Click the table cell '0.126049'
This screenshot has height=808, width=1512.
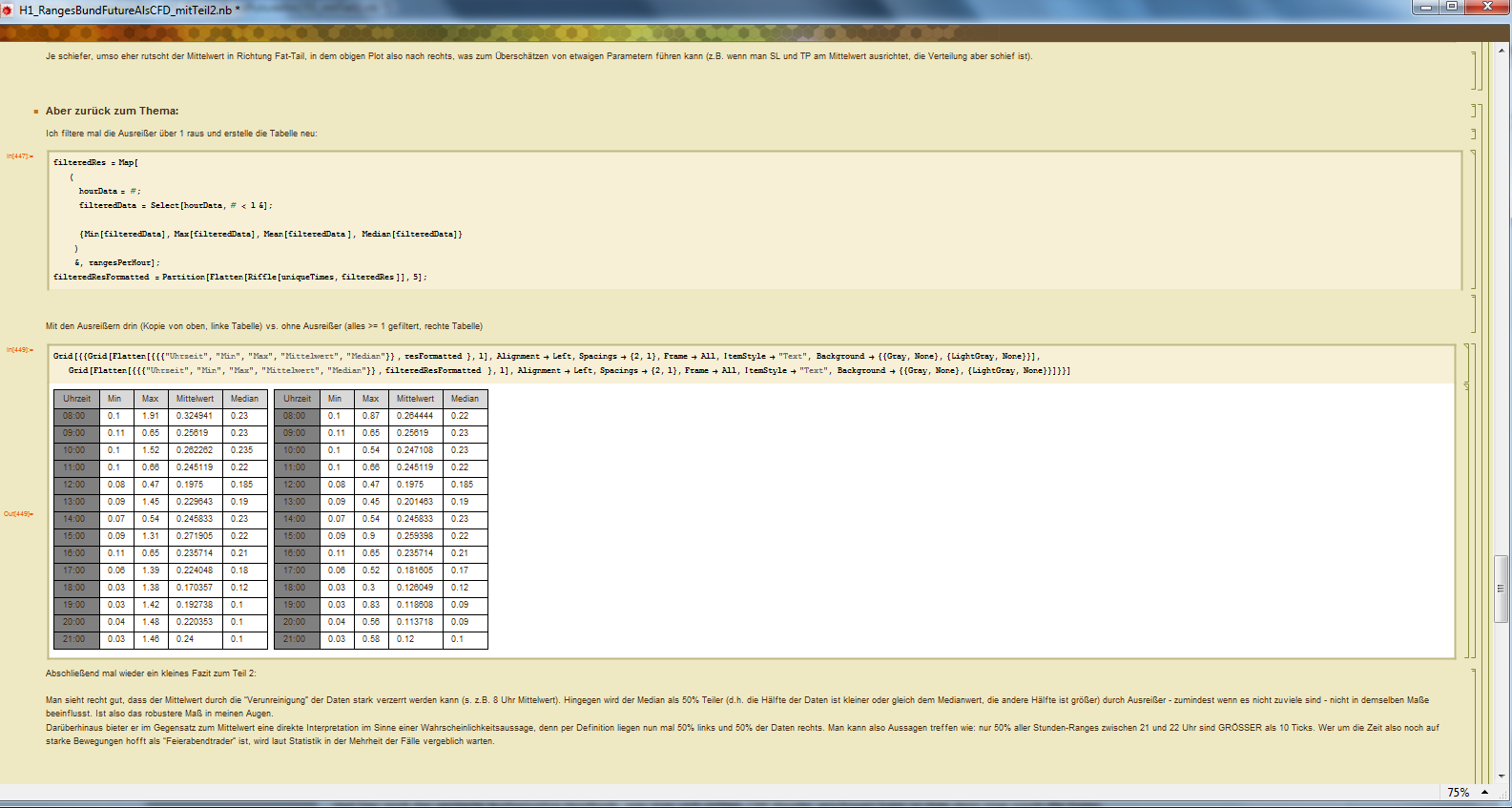416,588
